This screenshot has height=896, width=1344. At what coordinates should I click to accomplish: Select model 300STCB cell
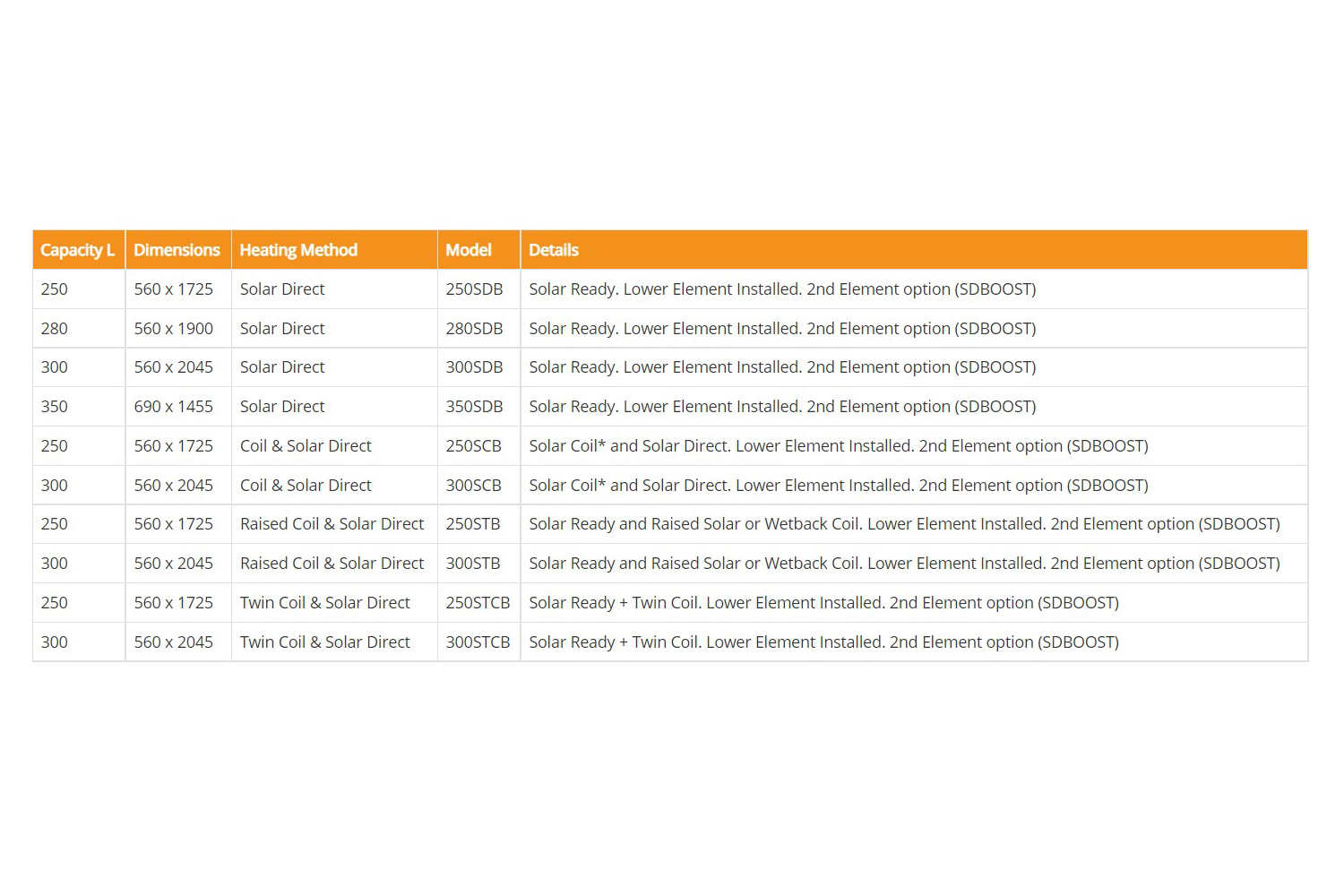[x=478, y=642]
